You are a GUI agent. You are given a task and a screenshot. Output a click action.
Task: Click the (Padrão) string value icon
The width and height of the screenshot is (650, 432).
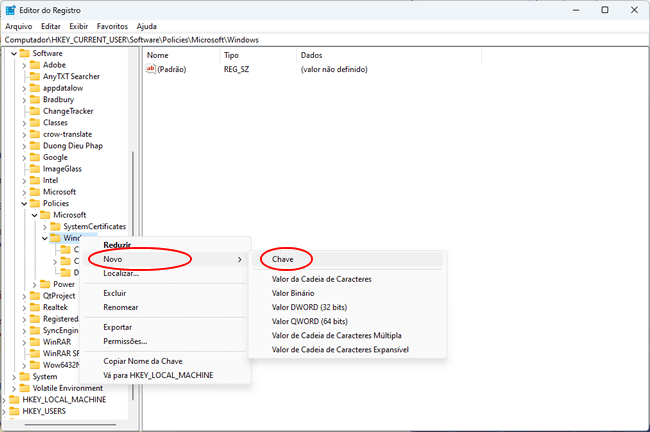click(x=151, y=69)
